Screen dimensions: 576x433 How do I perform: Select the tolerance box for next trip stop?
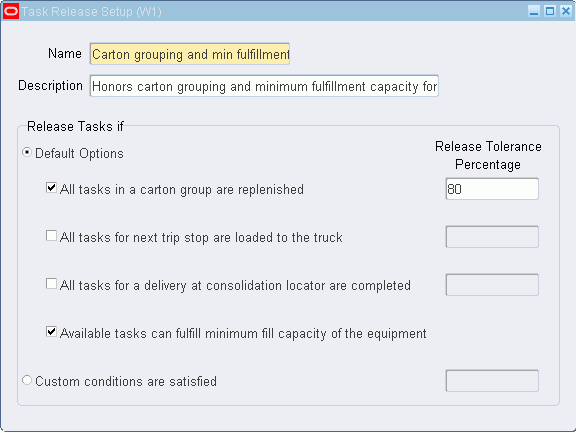(x=492, y=237)
